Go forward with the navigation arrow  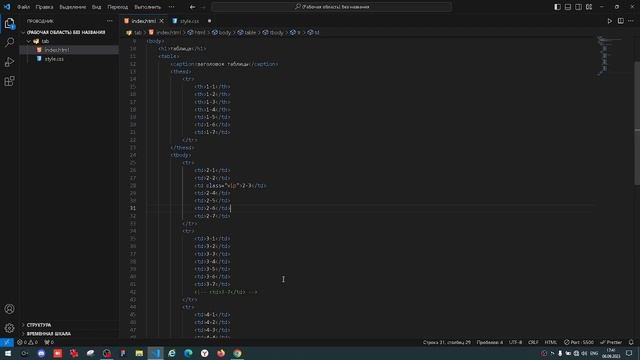pos(203,7)
